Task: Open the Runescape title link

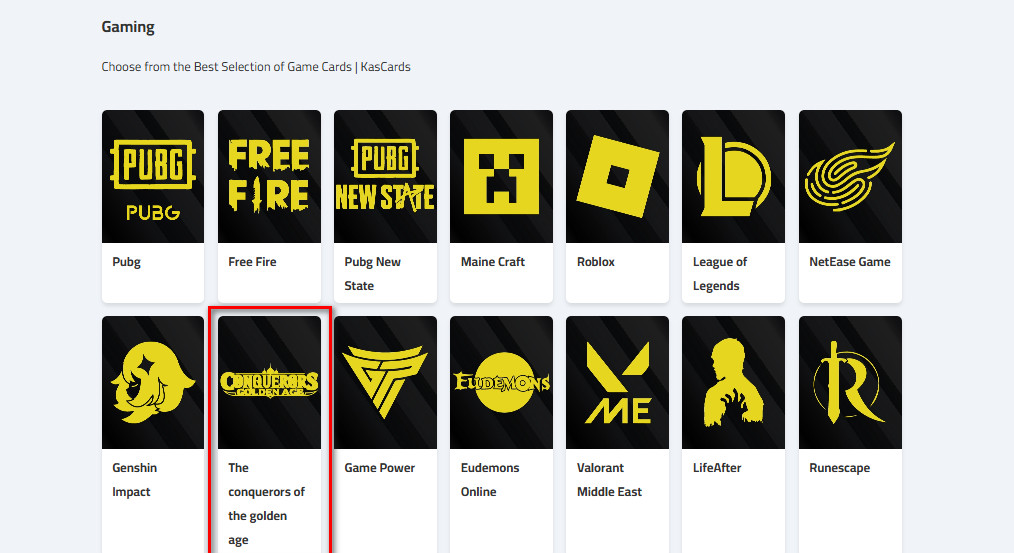Action: (839, 468)
